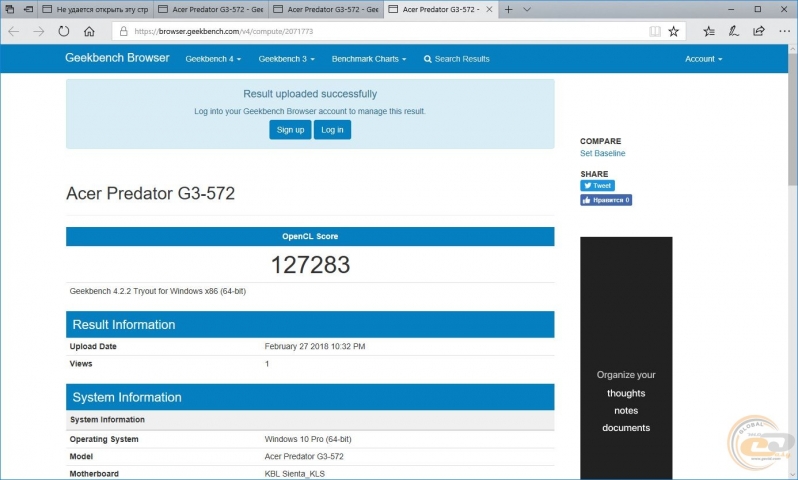Click the Facebook like button
Image resolution: width=798 pixels, height=480 pixels.
tap(606, 200)
